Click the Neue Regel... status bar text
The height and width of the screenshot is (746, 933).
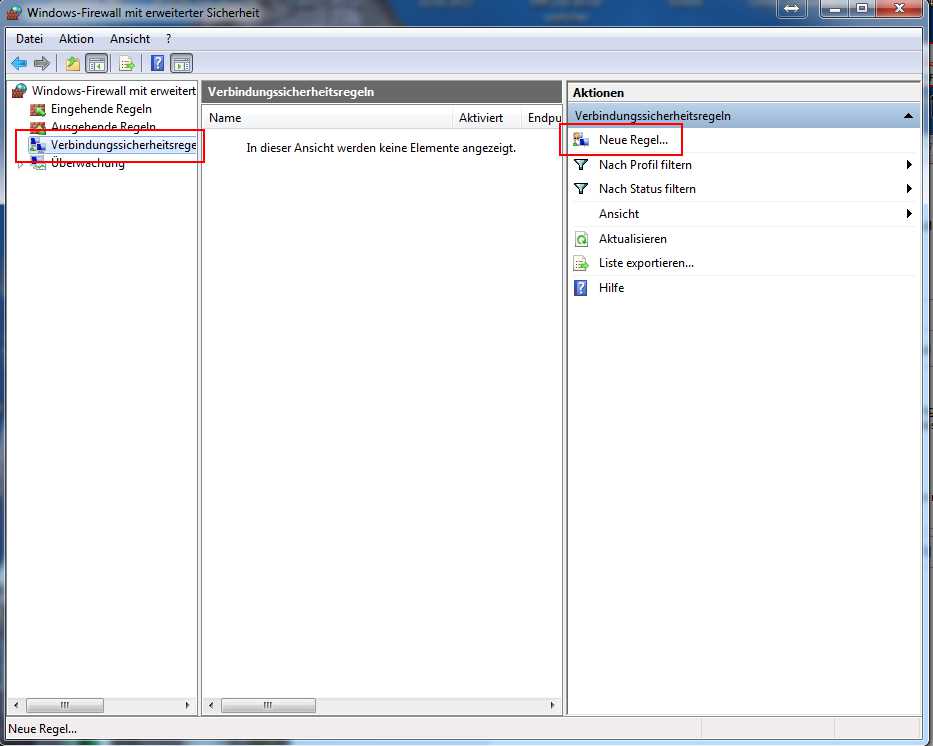click(x=42, y=729)
